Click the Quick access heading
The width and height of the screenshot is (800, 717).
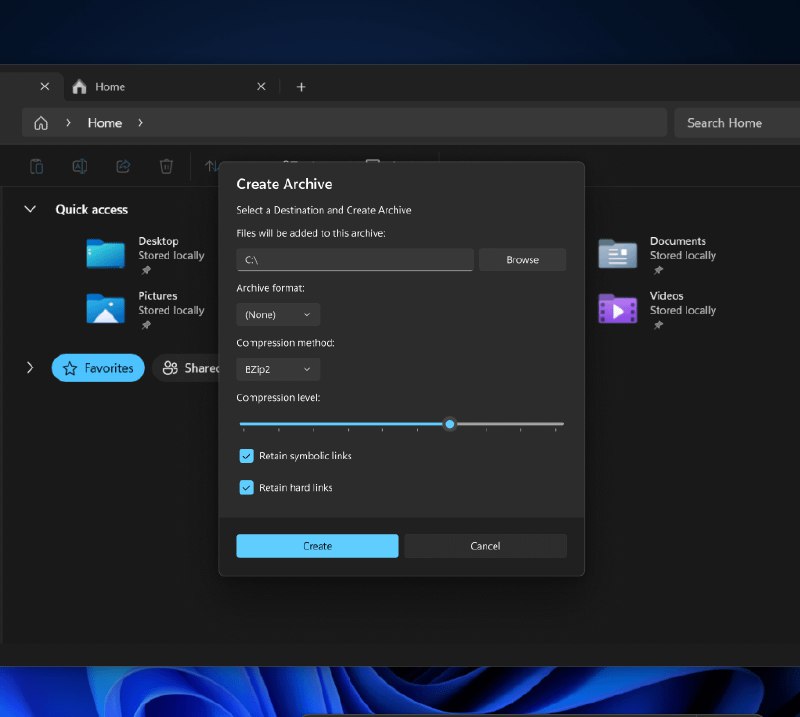(x=91, y=209)
